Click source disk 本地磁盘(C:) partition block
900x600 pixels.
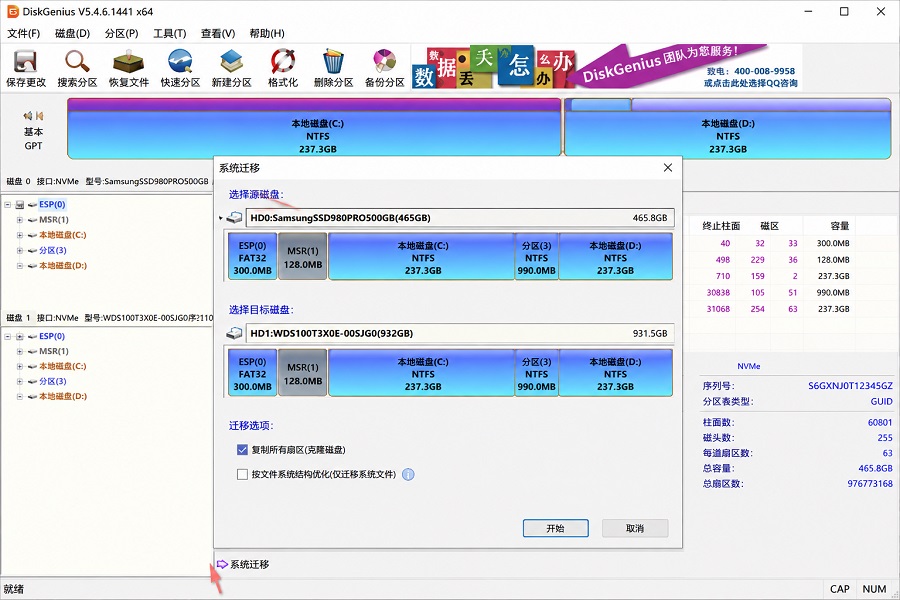pyautogui.click(x=422, y=257)
